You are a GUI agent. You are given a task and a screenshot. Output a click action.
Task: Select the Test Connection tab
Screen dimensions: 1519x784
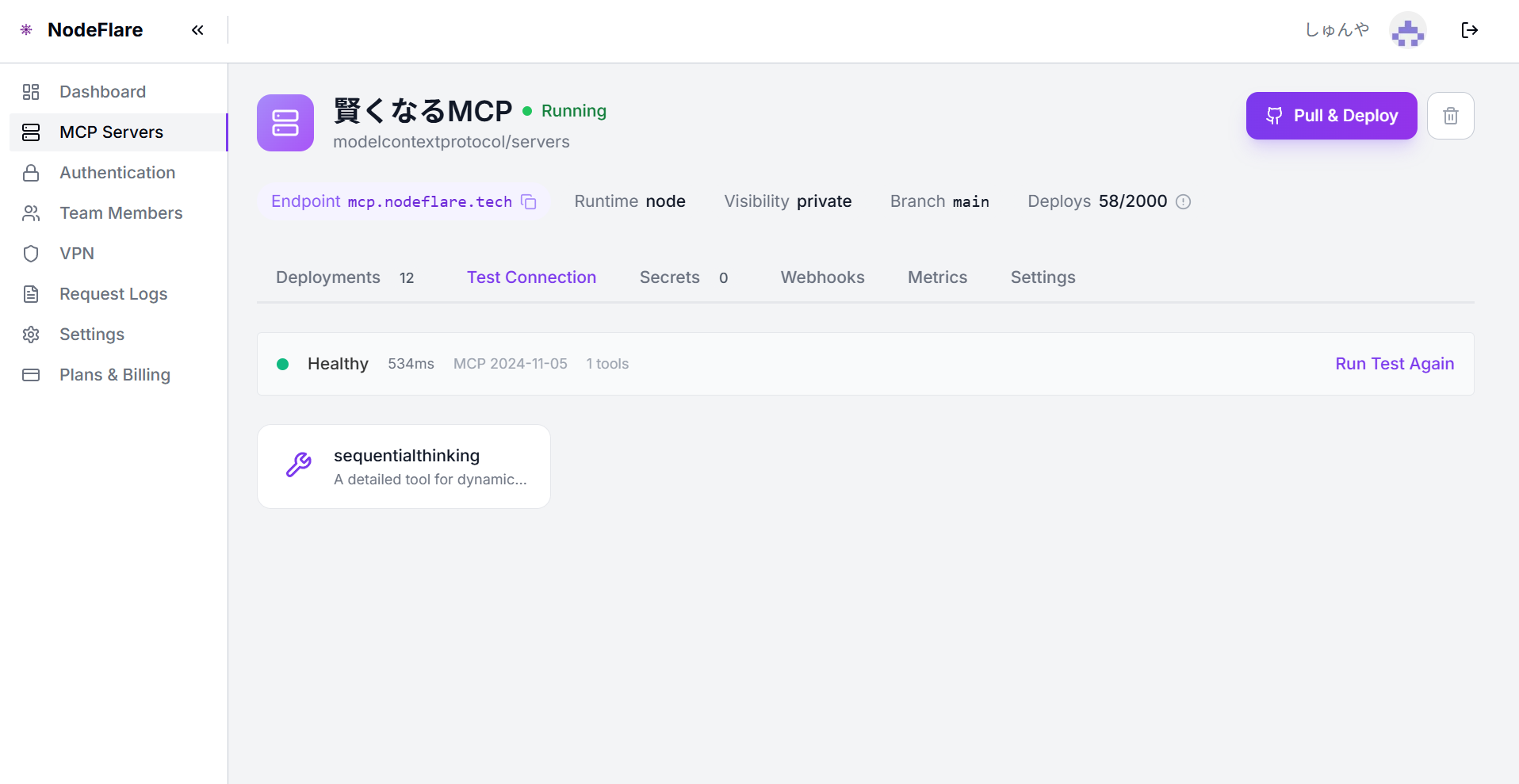pos(531,277)
